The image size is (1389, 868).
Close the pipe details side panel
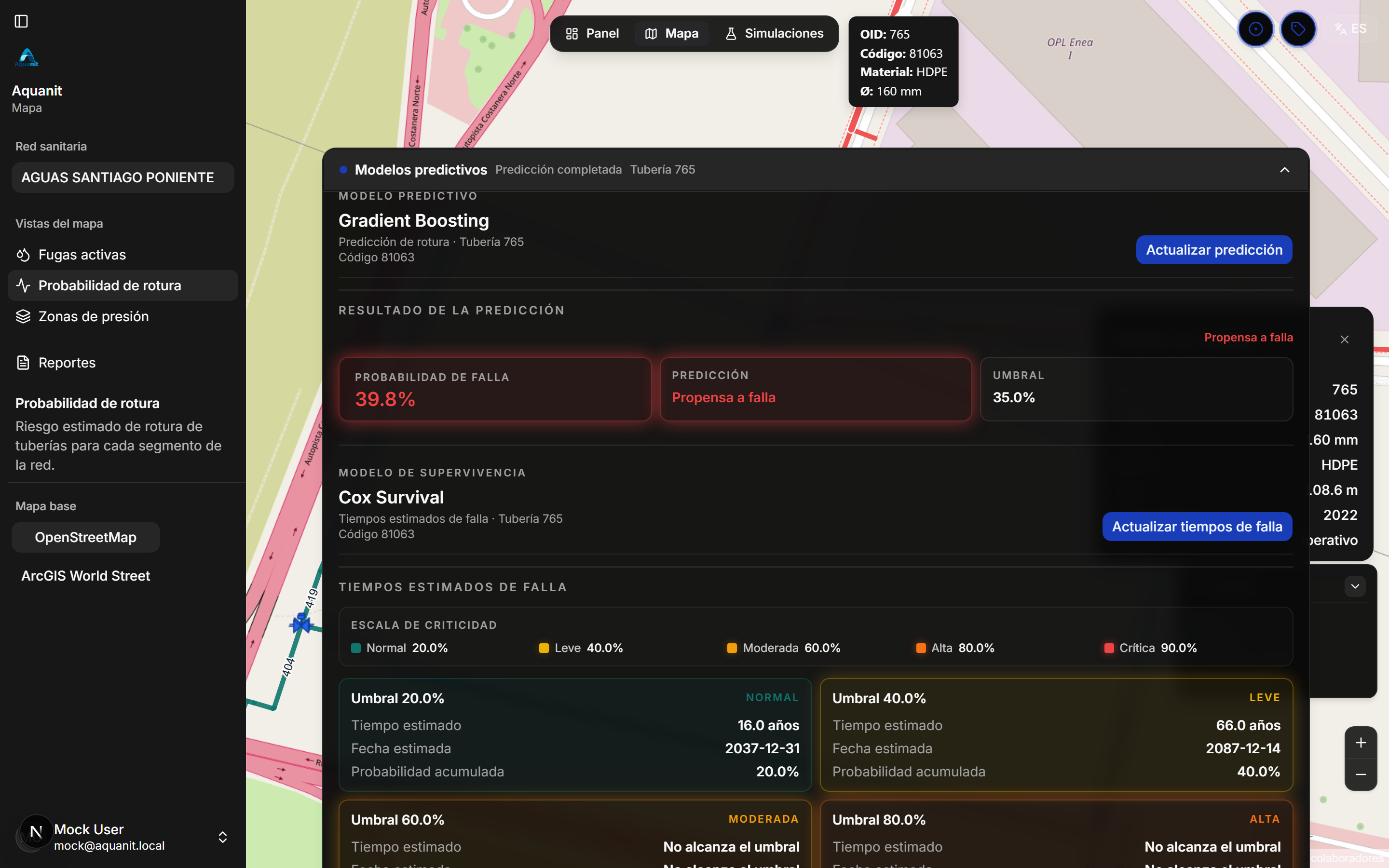1344,340
